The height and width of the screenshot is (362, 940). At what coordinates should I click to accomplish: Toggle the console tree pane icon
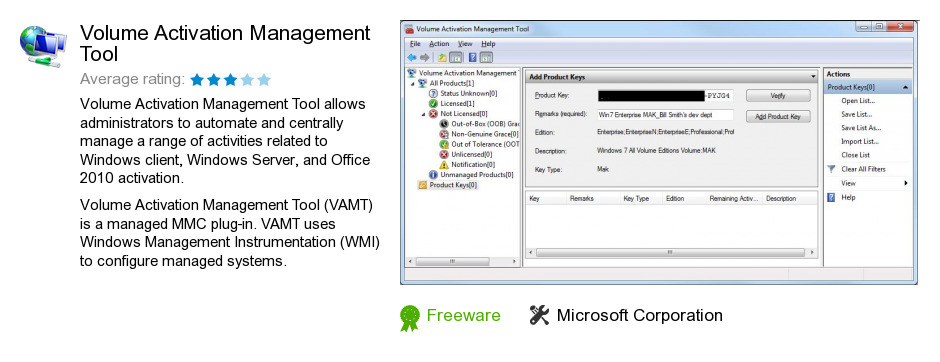[x=455, y=58]
